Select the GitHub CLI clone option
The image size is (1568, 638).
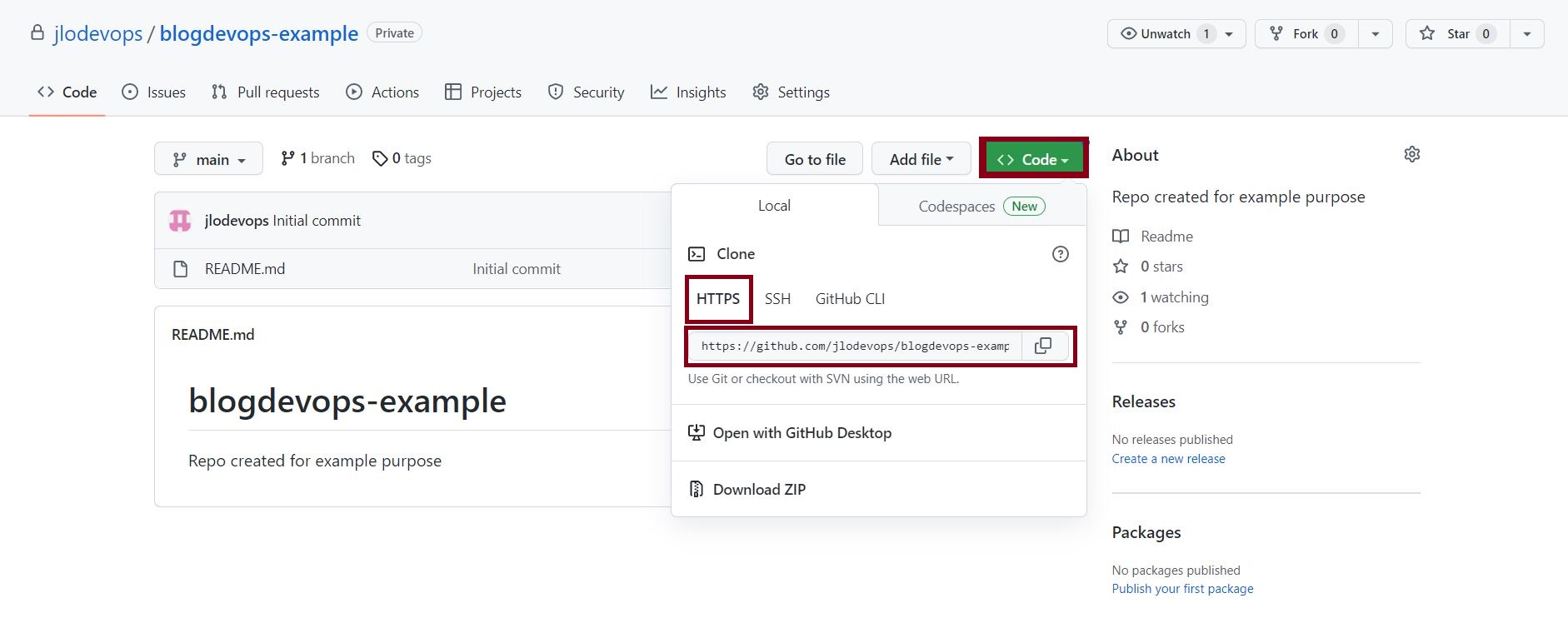(851, 299)
